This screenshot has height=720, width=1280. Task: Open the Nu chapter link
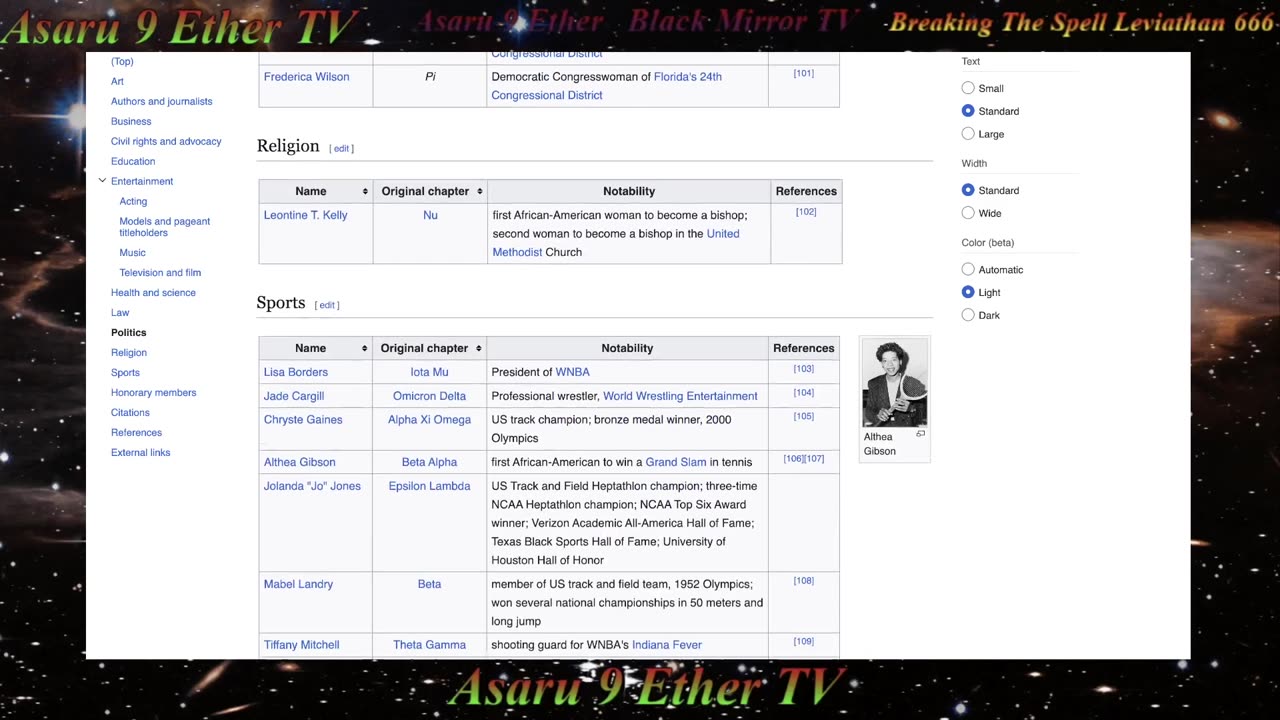(x=430, y=215)
